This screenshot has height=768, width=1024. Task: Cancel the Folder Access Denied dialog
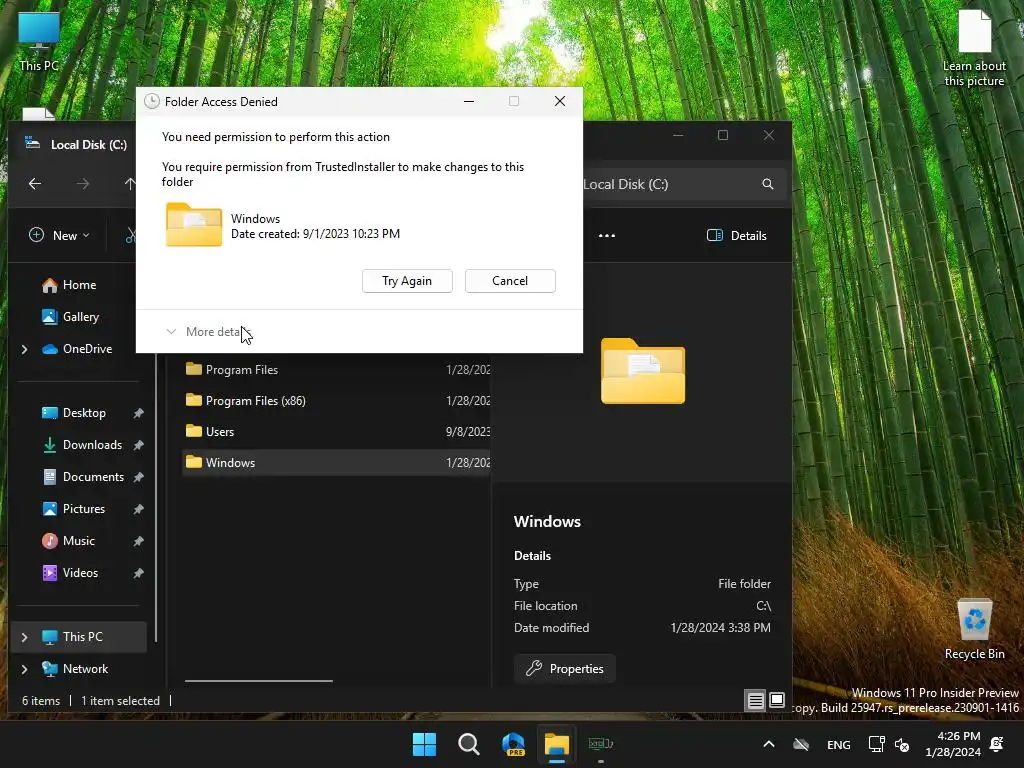(510, 281)
